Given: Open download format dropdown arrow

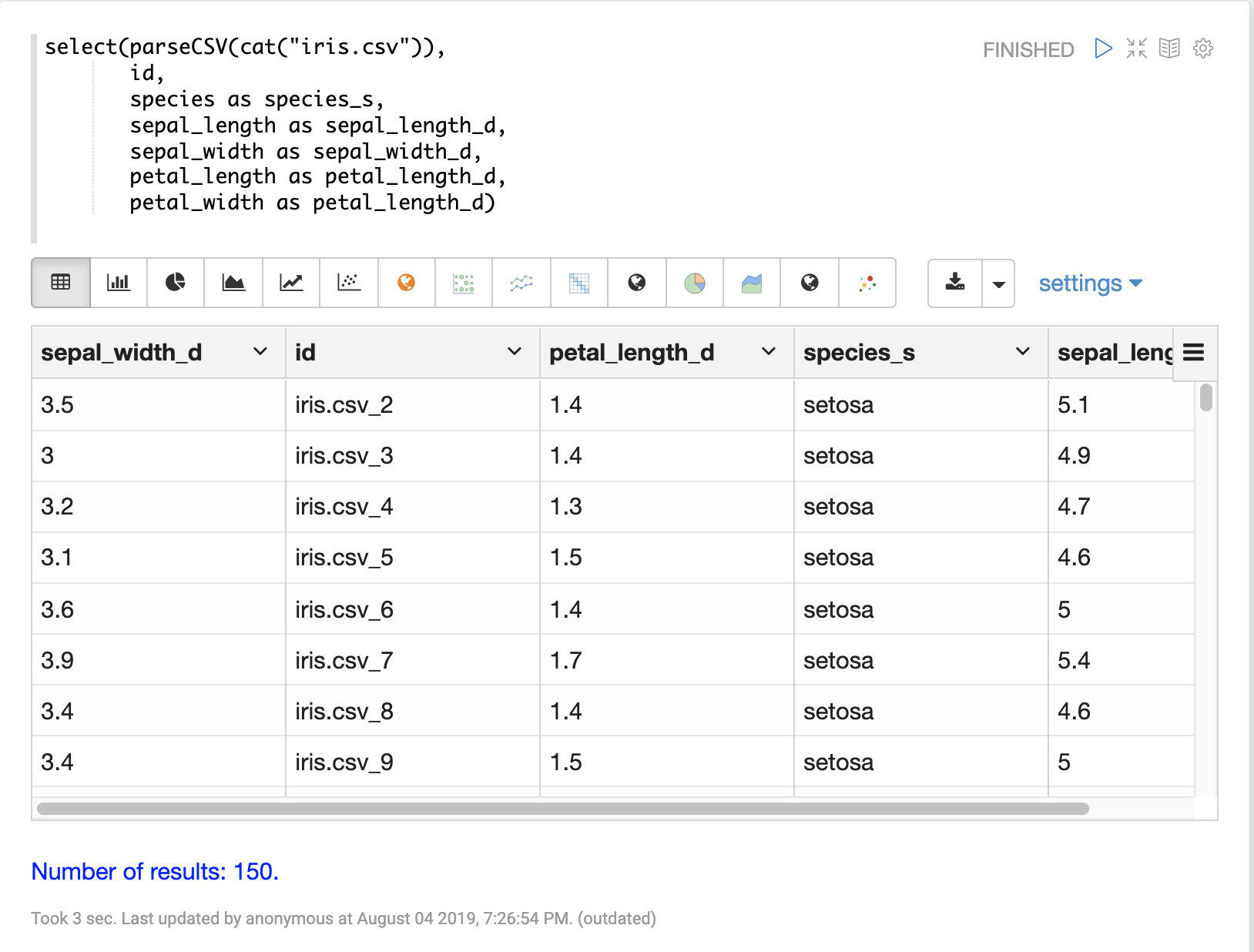Looking at the screenshot, I should click(998, 283).
